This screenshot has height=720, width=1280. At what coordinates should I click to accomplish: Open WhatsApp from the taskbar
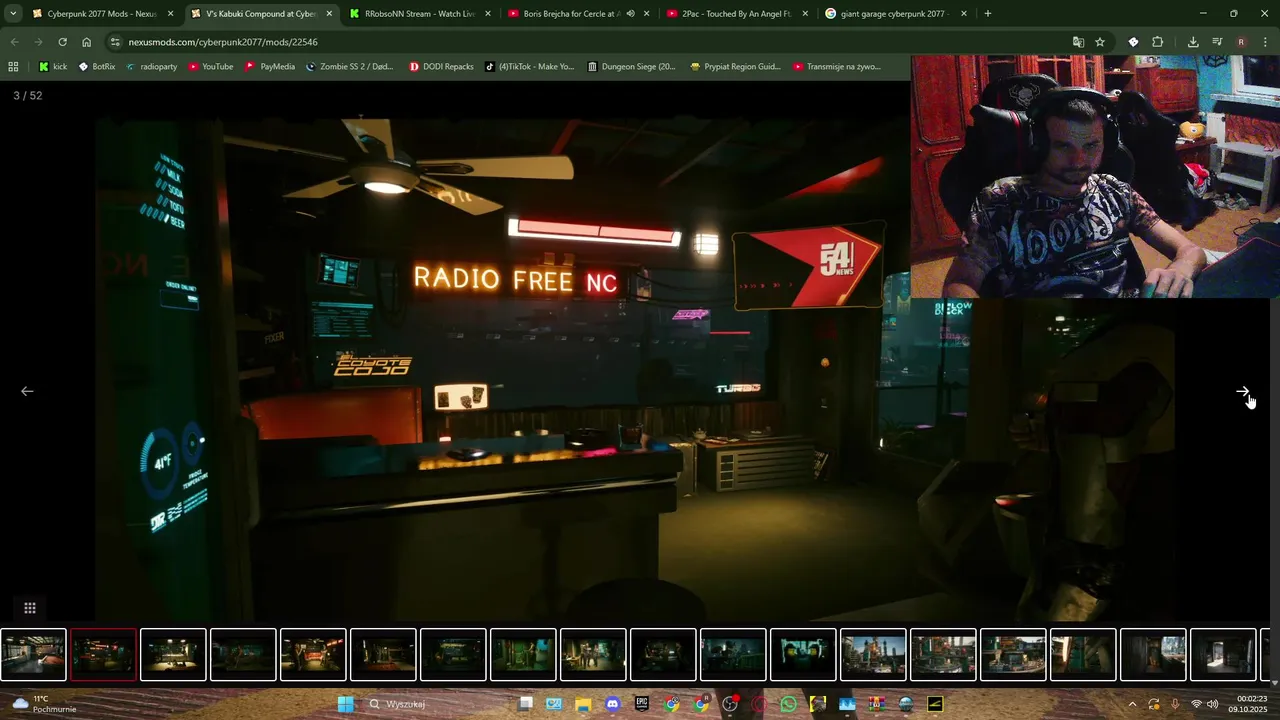788,704
